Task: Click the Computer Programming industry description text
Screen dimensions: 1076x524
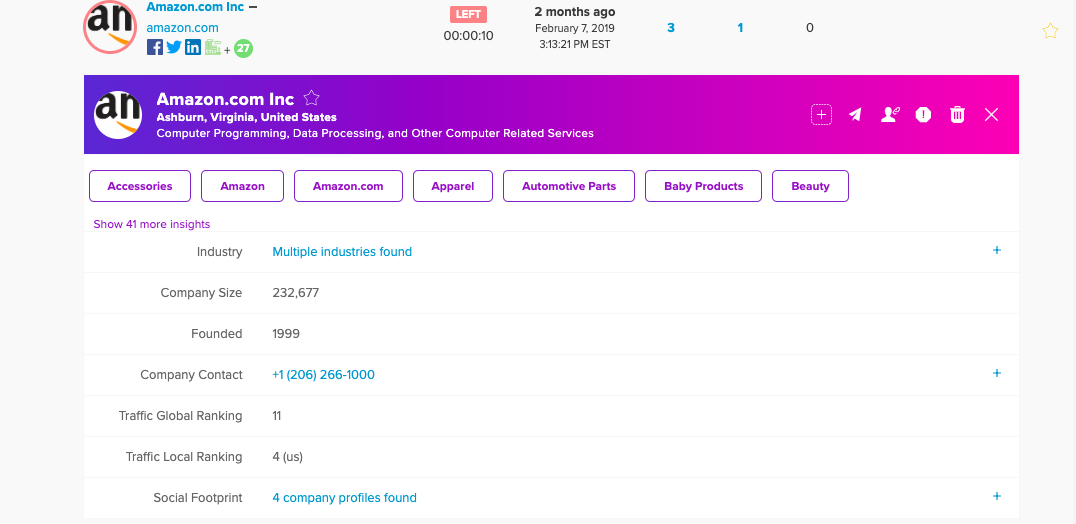Action: point(375,133)
